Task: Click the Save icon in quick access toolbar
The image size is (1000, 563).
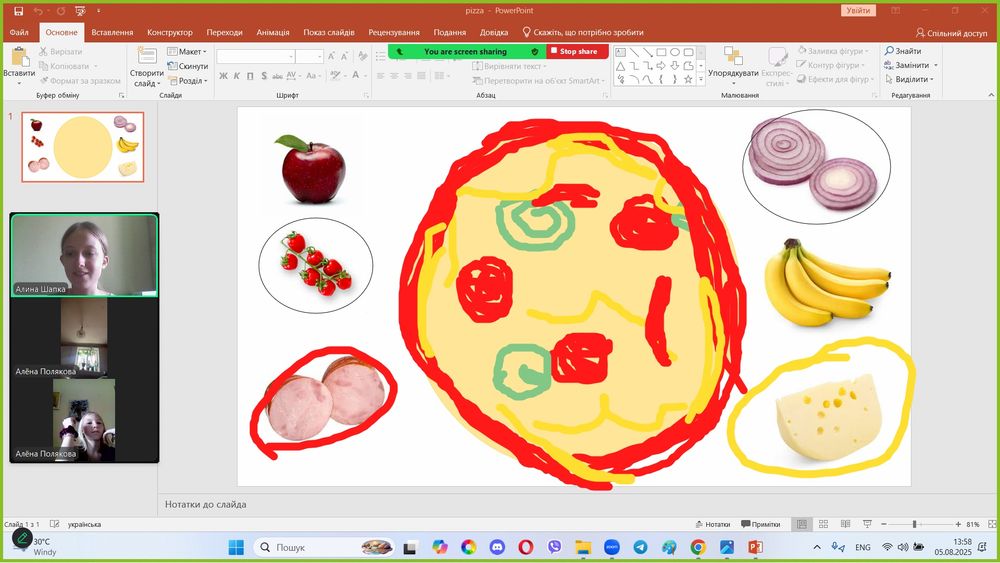Action: (x=18, y=11)
